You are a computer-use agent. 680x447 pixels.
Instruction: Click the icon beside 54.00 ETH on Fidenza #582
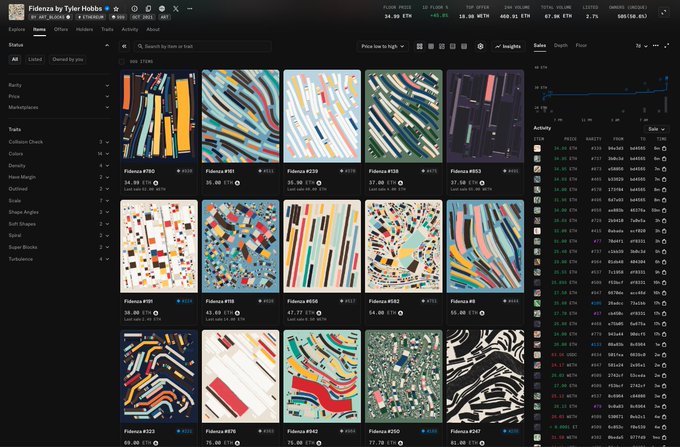[400, 313]
